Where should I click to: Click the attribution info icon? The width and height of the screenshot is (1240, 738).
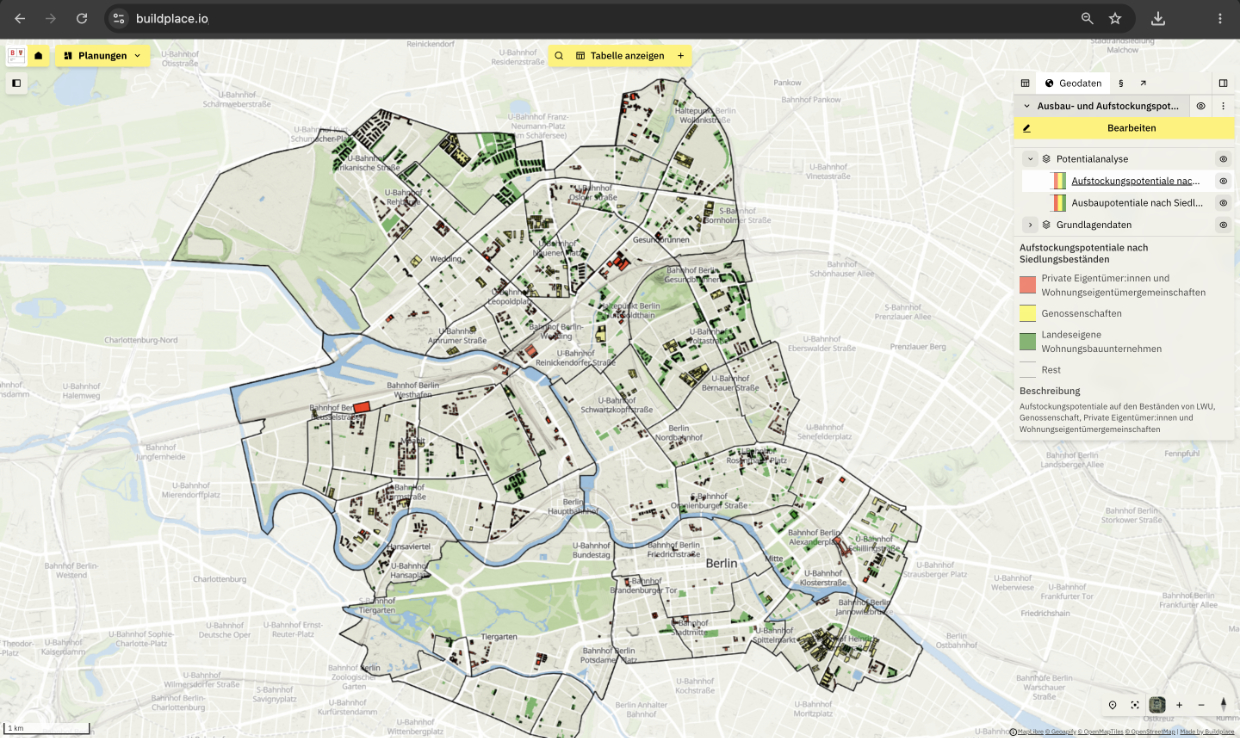click(1014, 732)
